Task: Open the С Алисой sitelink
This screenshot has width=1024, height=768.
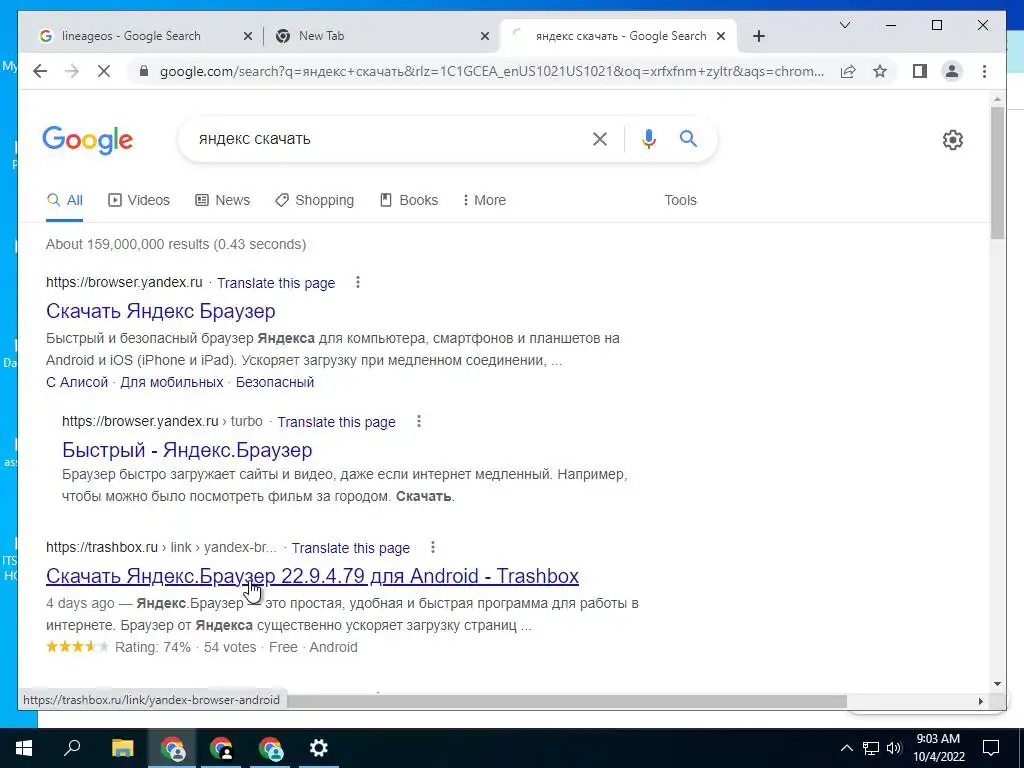Action: pos(77,382)
